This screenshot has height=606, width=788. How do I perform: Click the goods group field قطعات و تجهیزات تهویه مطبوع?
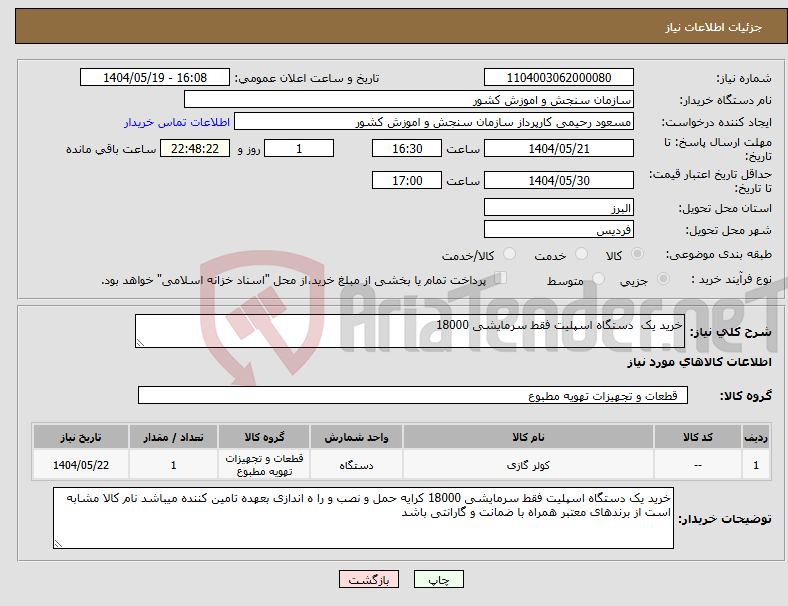(x=413, y=395)
